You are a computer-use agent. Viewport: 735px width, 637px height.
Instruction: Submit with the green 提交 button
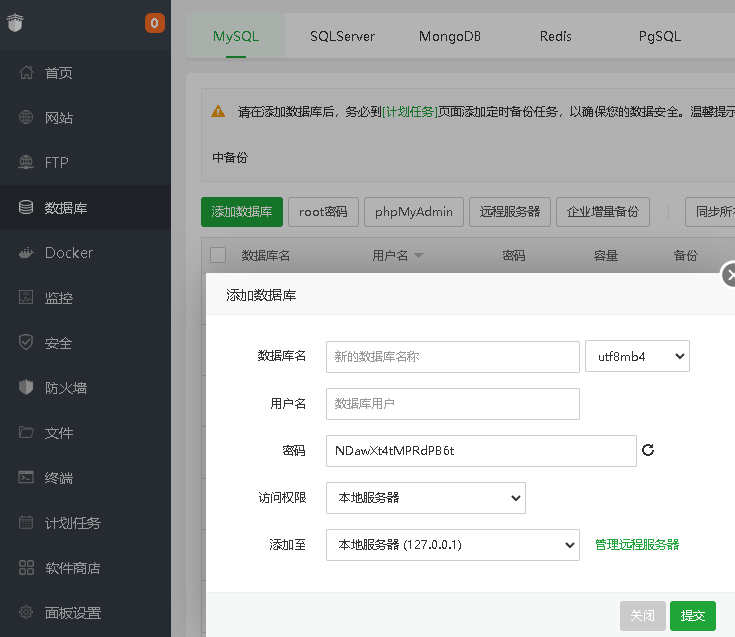pyautogui.click(x=693, y=615)
